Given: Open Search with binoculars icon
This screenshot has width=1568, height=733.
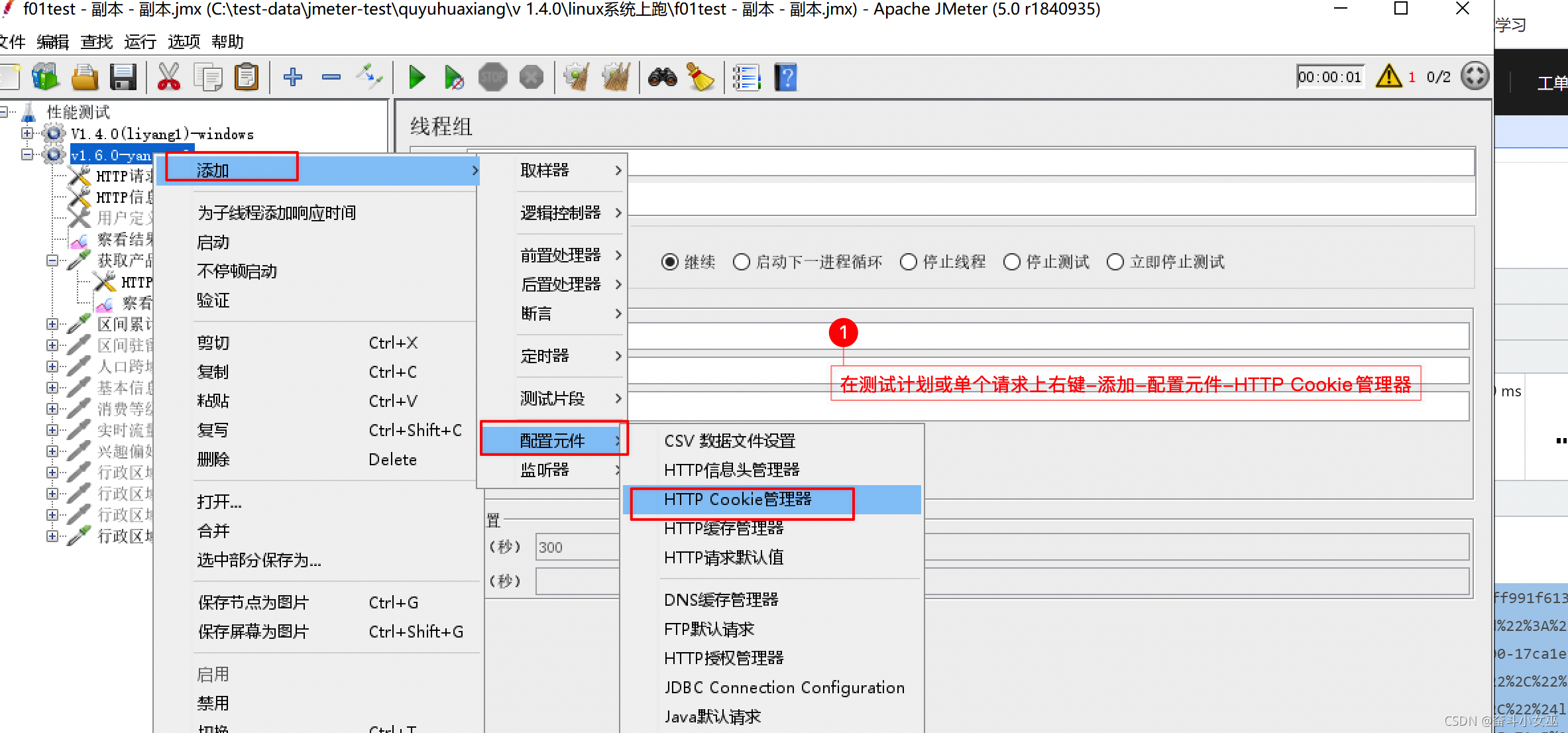Looking at the screenshot, I should [662, 77].
